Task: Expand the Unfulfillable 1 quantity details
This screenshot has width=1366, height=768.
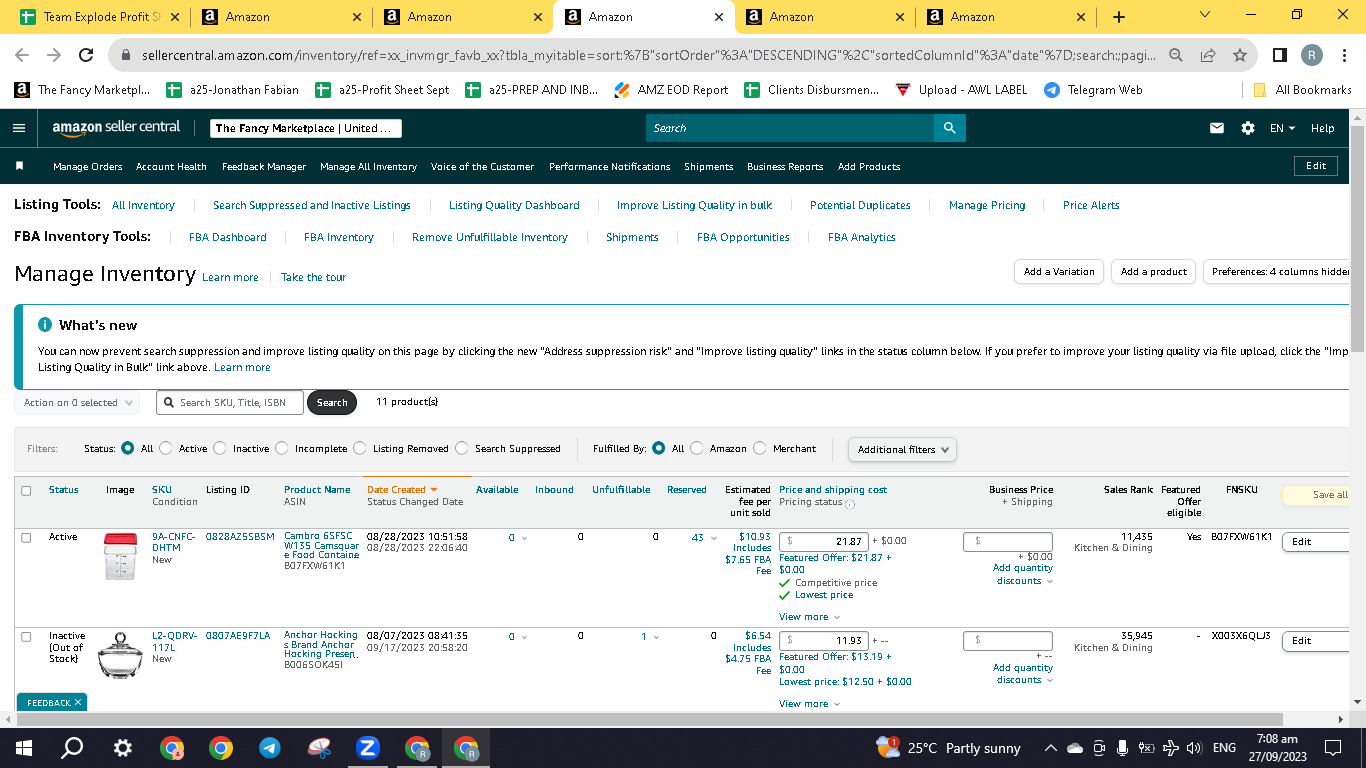Action: click(x=650, y=636)
